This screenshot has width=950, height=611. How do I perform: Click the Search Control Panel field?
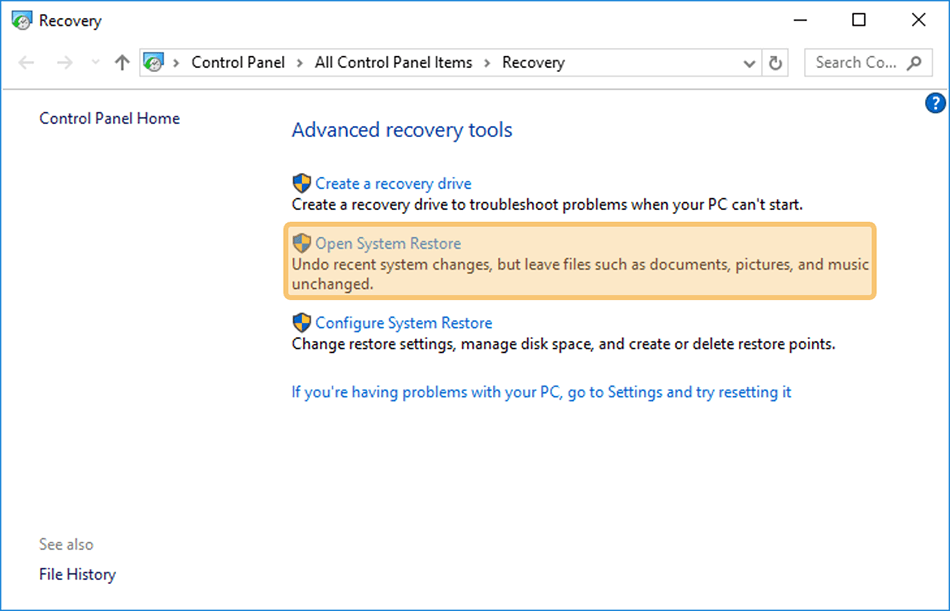(868, 62)
